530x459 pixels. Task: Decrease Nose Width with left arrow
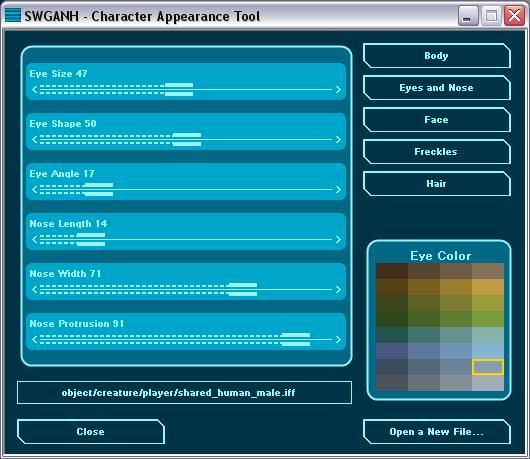pos(34,290)
